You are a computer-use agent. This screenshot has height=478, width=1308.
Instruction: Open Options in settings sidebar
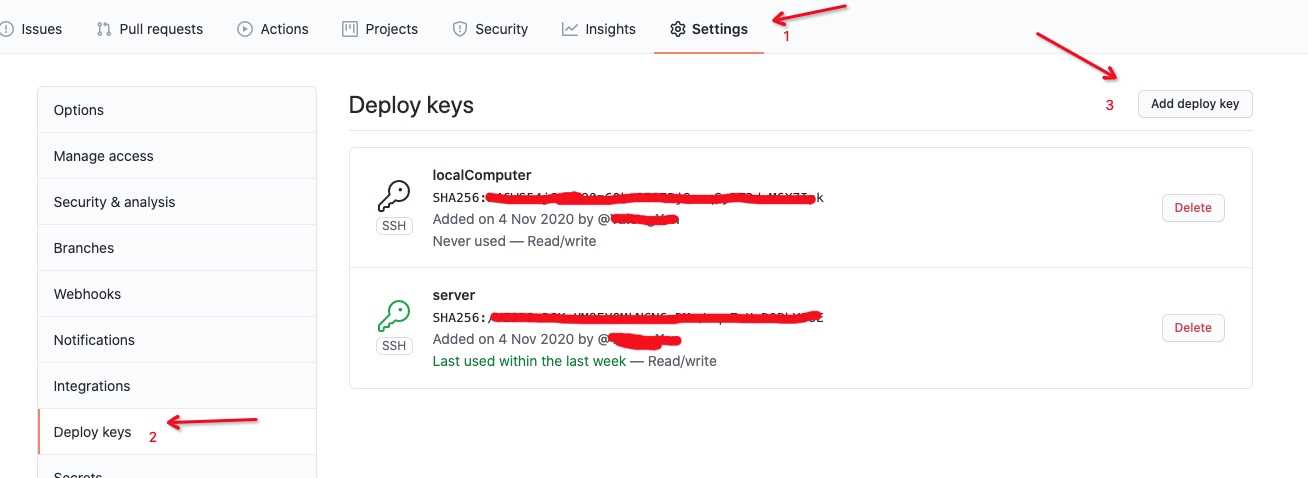pos(177,110)
